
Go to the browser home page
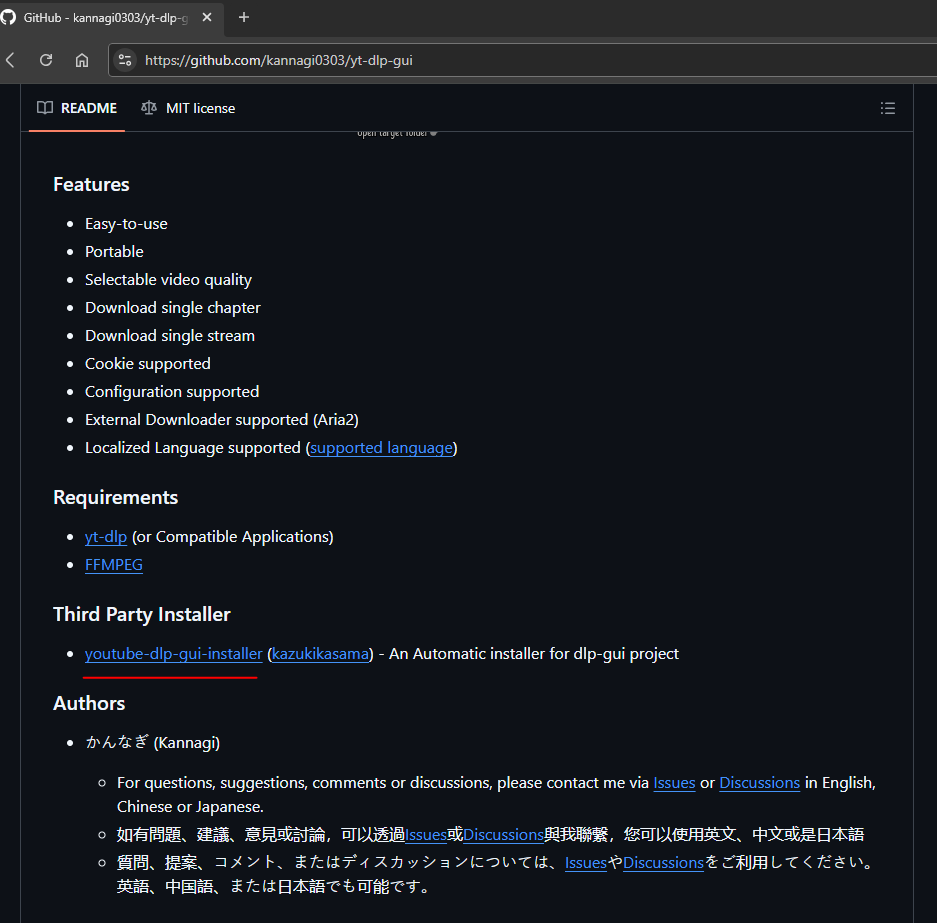click(x=82, y=60)
